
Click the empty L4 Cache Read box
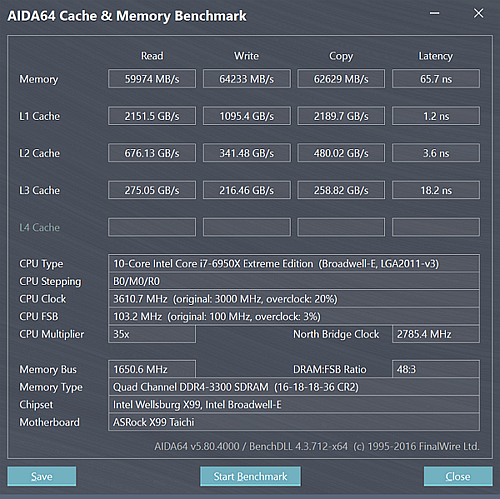pyautogui.click(x=152, y=227)
